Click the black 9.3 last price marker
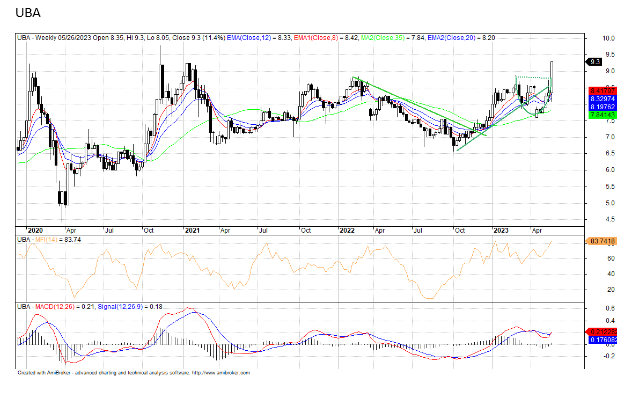 (x=595, y=62)
